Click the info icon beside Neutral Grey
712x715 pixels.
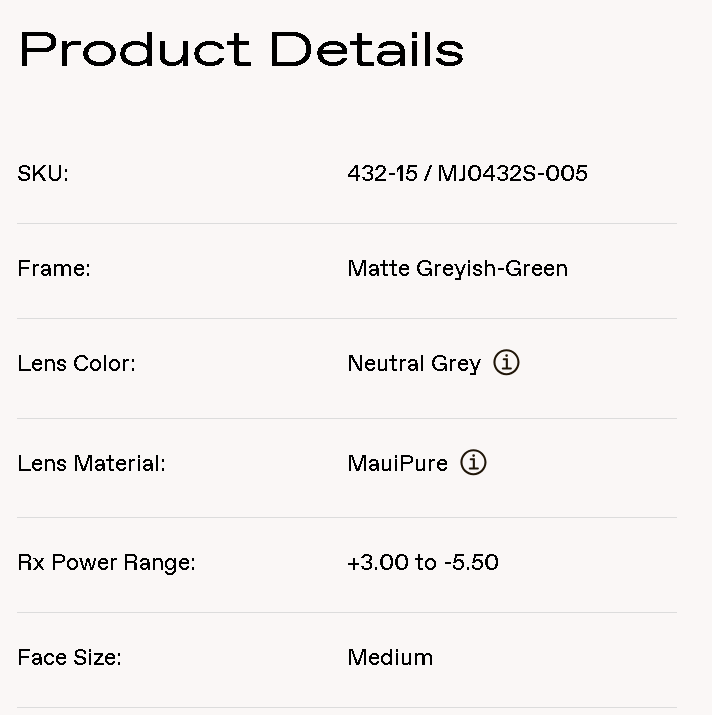click(x=507, y=363)
